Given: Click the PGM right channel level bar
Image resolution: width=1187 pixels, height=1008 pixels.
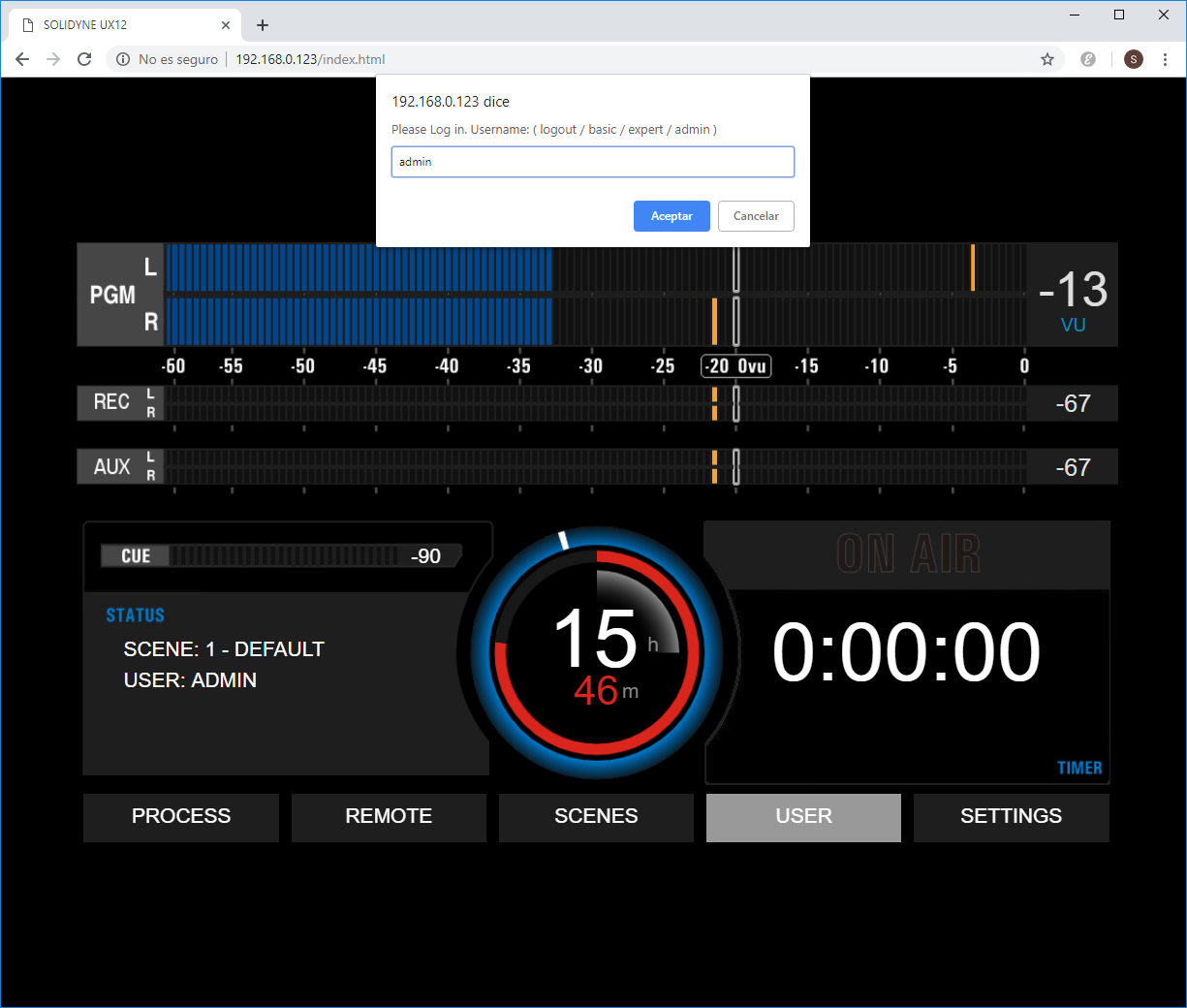Looking at the screenshot, I should [595, 321].
